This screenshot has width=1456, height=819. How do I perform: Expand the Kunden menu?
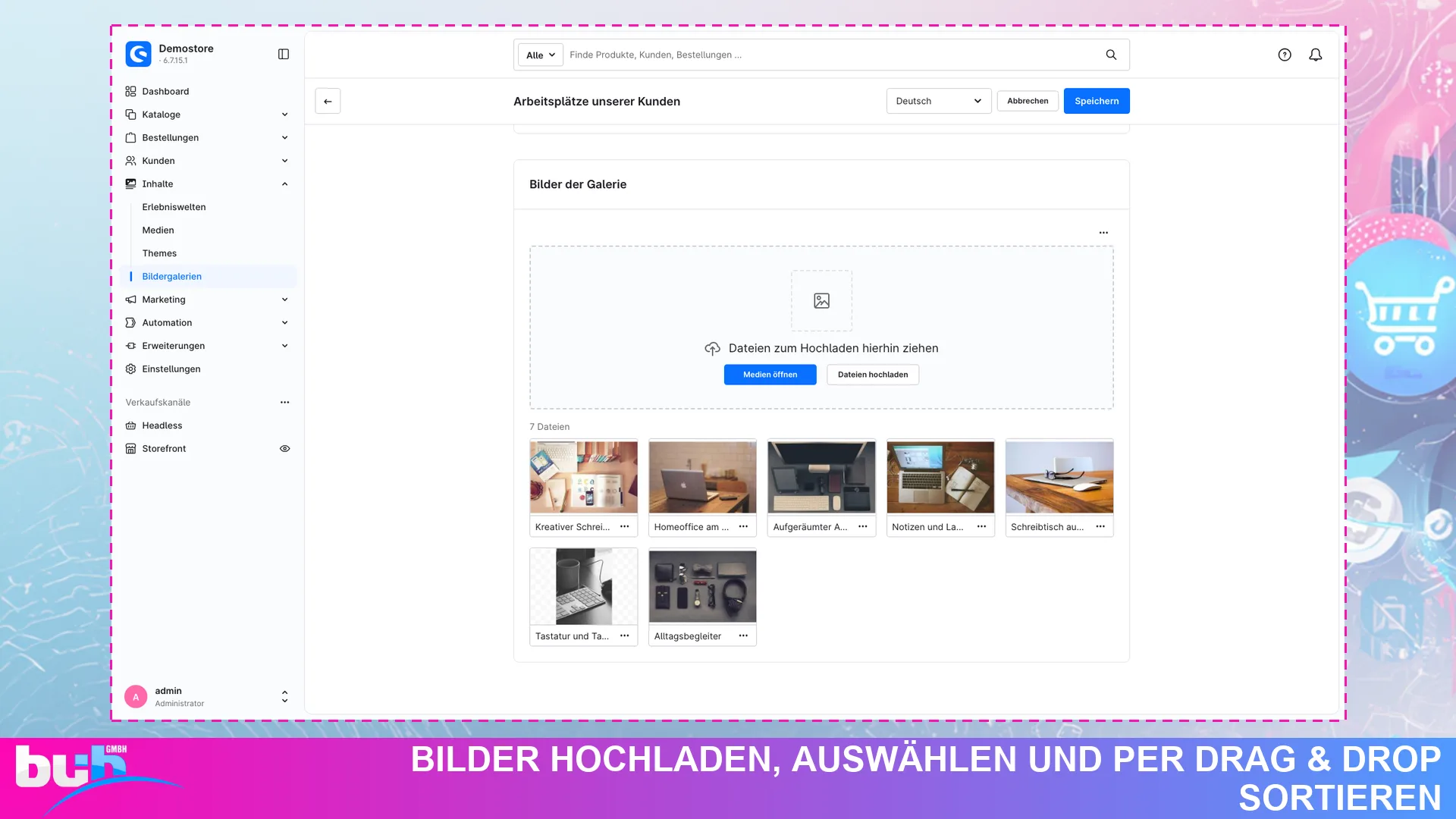coord(284,161)
